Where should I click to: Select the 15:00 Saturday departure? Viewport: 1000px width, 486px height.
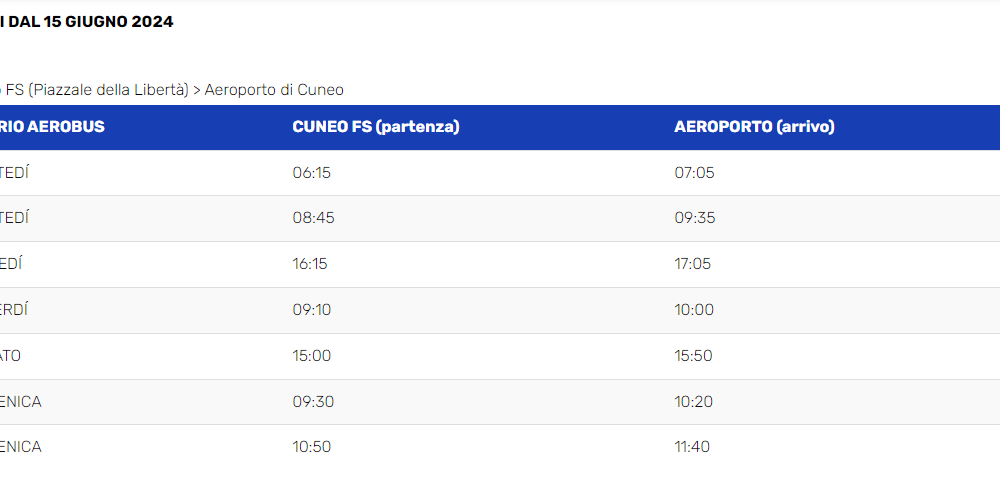pyautogui.click(x=312, y=356)
